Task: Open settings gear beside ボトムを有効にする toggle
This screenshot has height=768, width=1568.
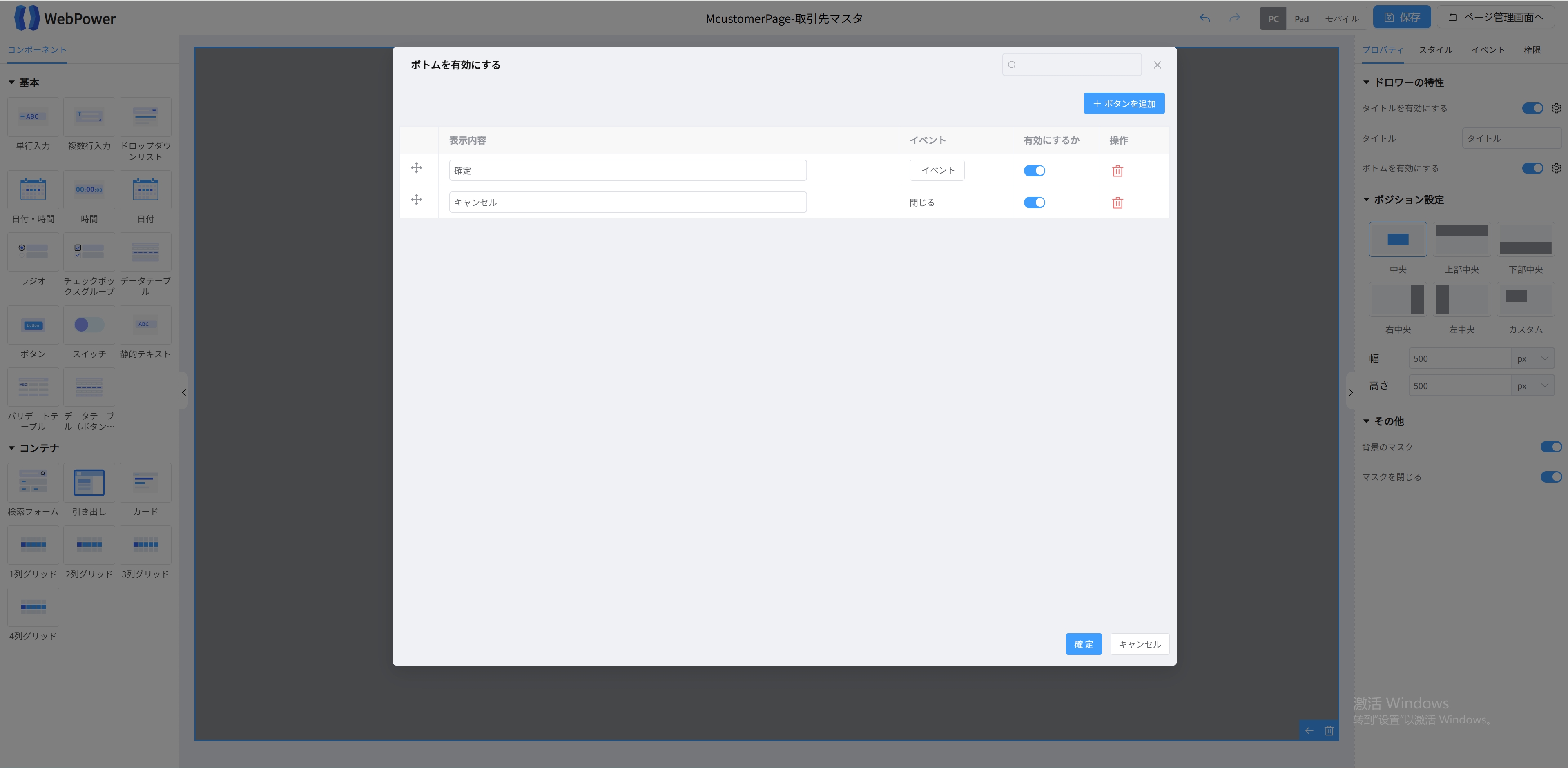Action: (x=1556, y=168)
